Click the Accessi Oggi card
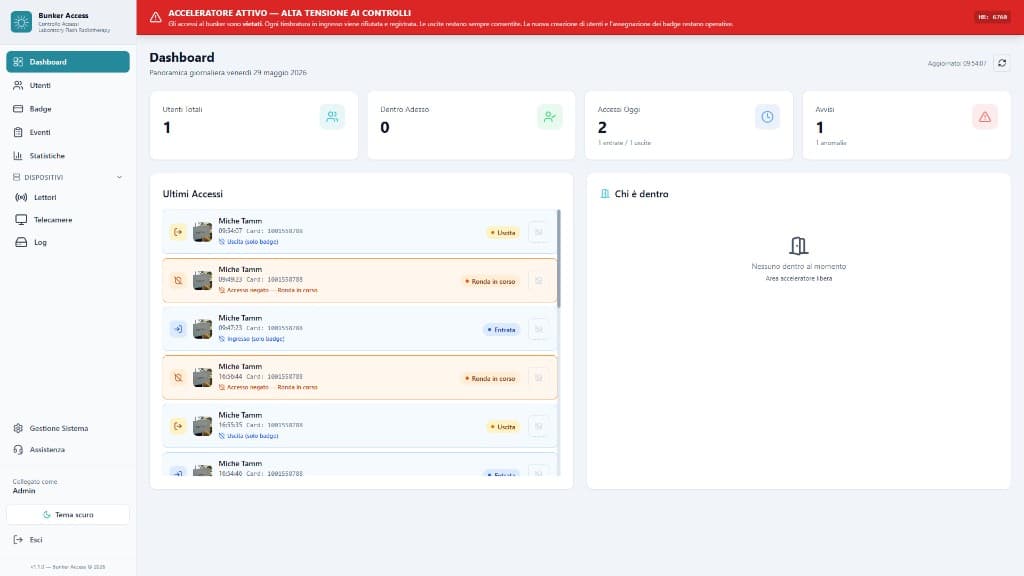The image size is (1024, 576). point(689,125)
